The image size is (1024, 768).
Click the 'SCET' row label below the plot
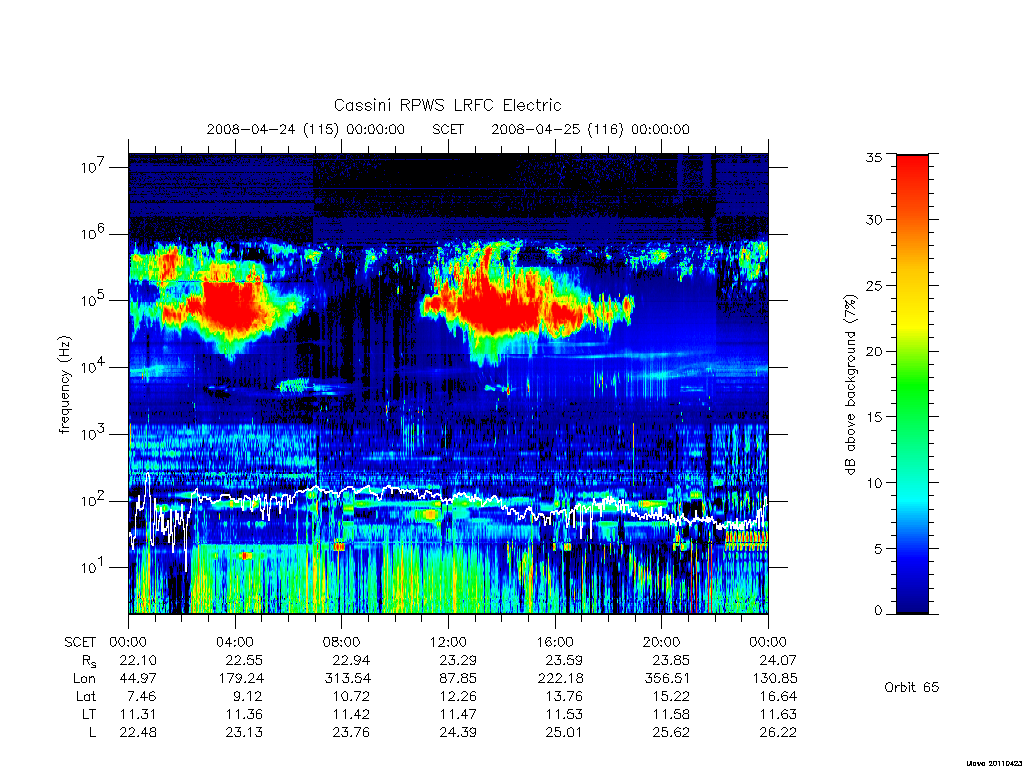pyautogui.click(x=80, y=642)
